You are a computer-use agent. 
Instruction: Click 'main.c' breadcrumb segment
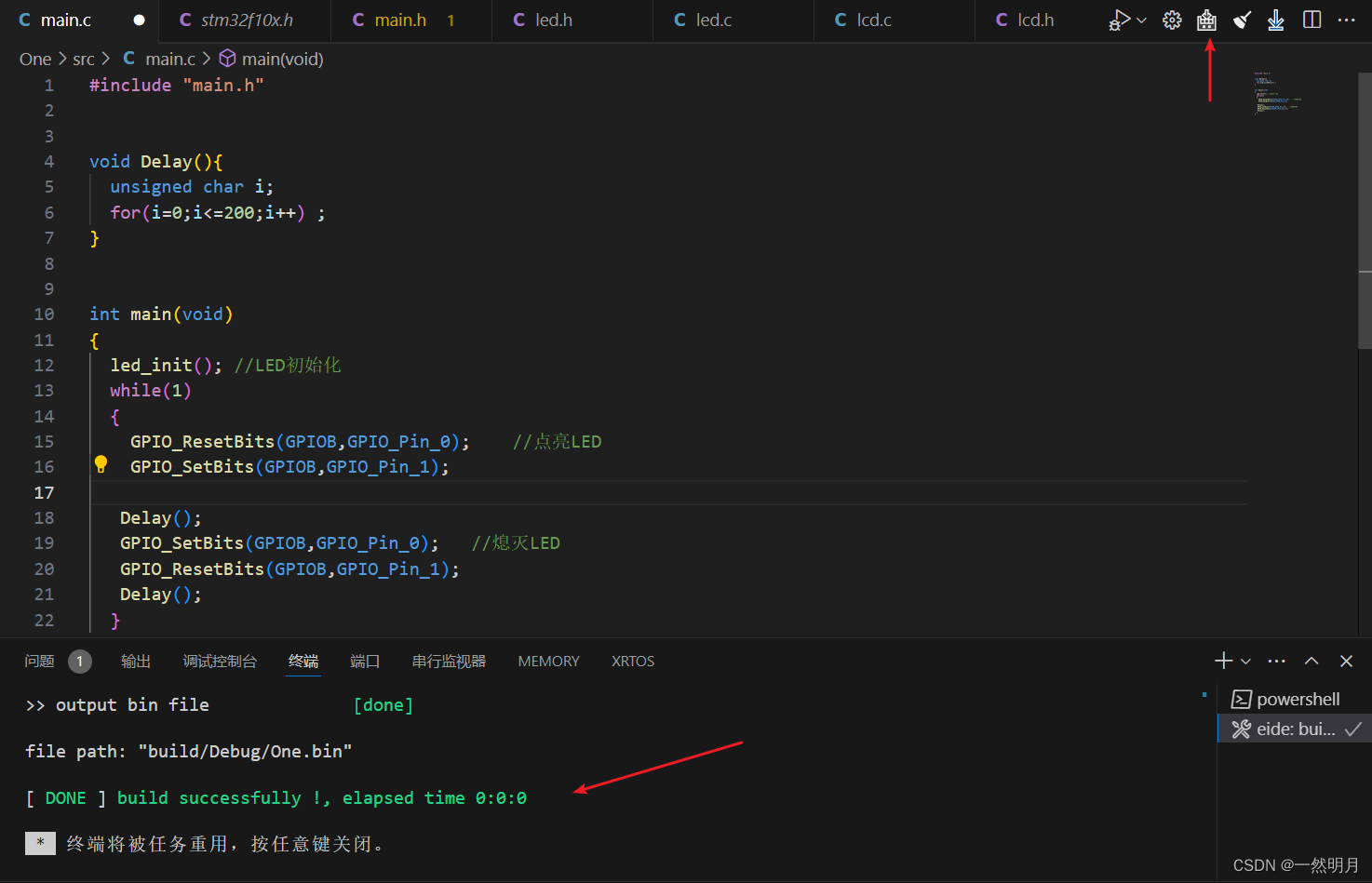(170, 60)
